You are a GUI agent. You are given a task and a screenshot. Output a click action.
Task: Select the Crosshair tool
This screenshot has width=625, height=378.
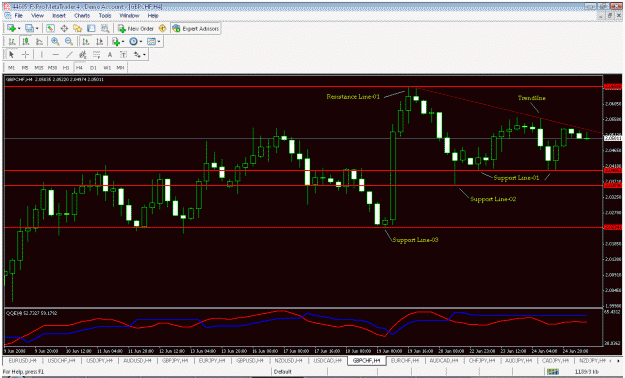[x=25, y=55]
